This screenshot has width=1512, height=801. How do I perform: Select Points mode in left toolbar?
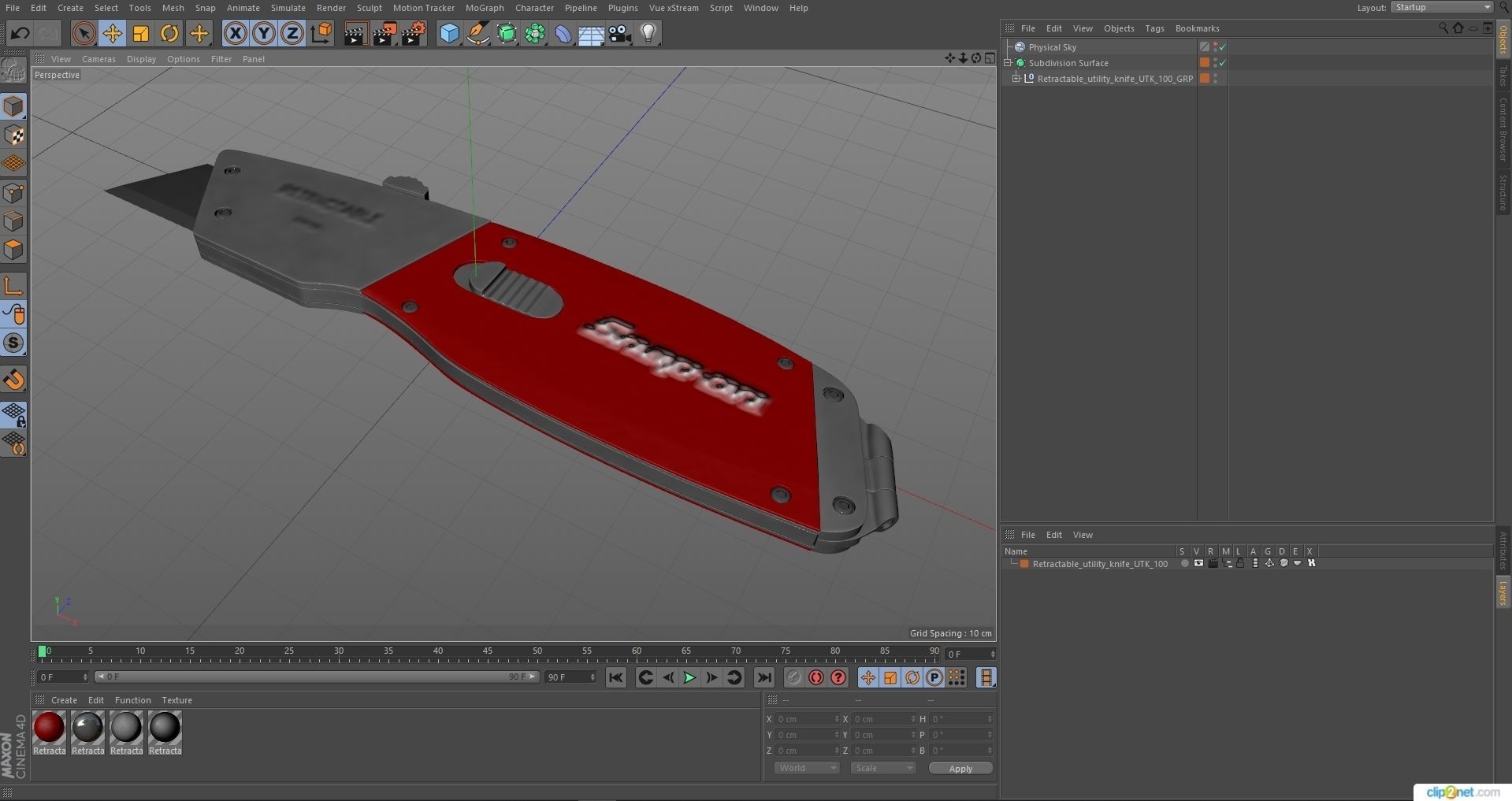(14, 193)
